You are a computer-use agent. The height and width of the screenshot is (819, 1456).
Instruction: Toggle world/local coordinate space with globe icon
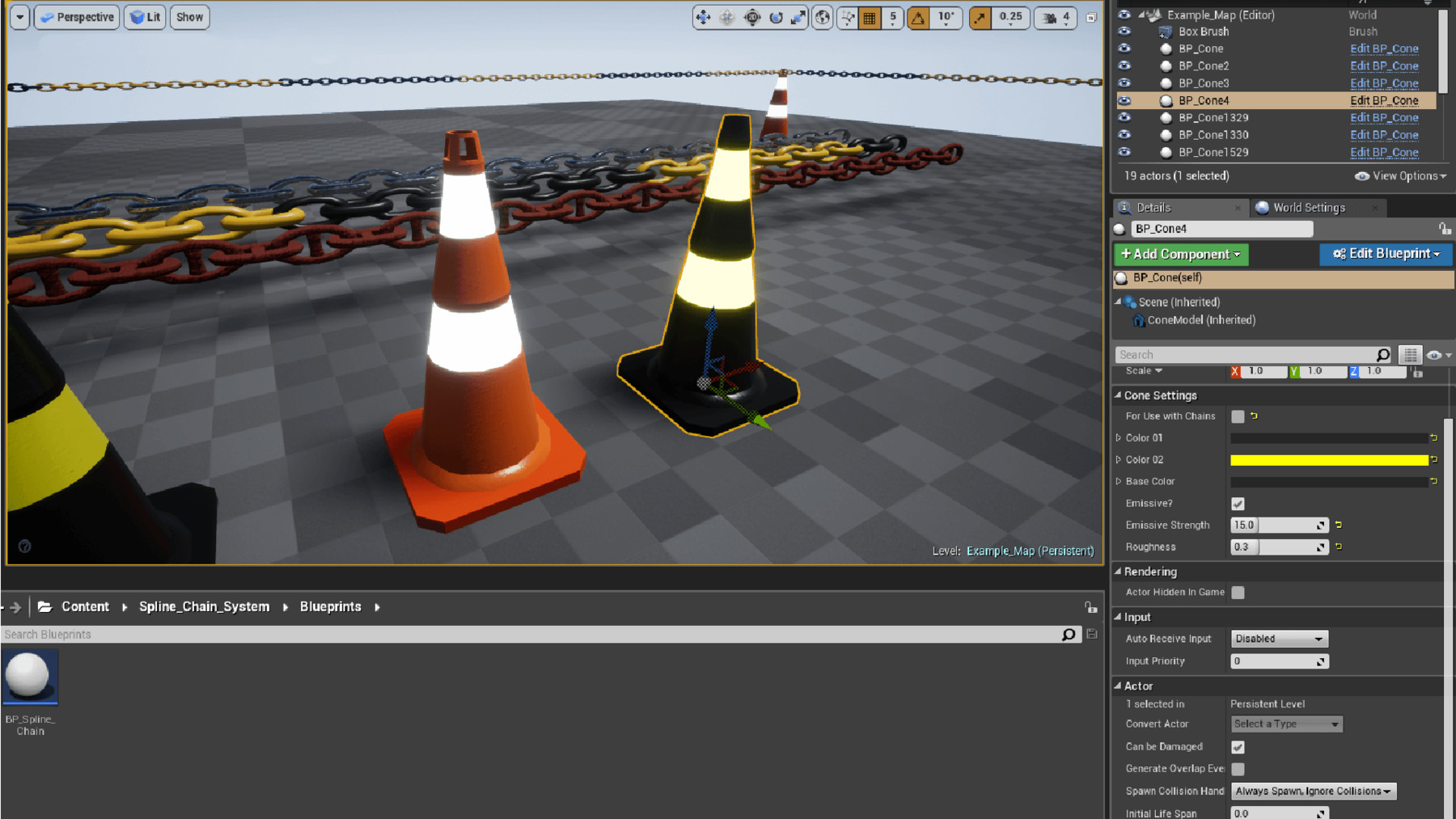[x=823, y=17]
